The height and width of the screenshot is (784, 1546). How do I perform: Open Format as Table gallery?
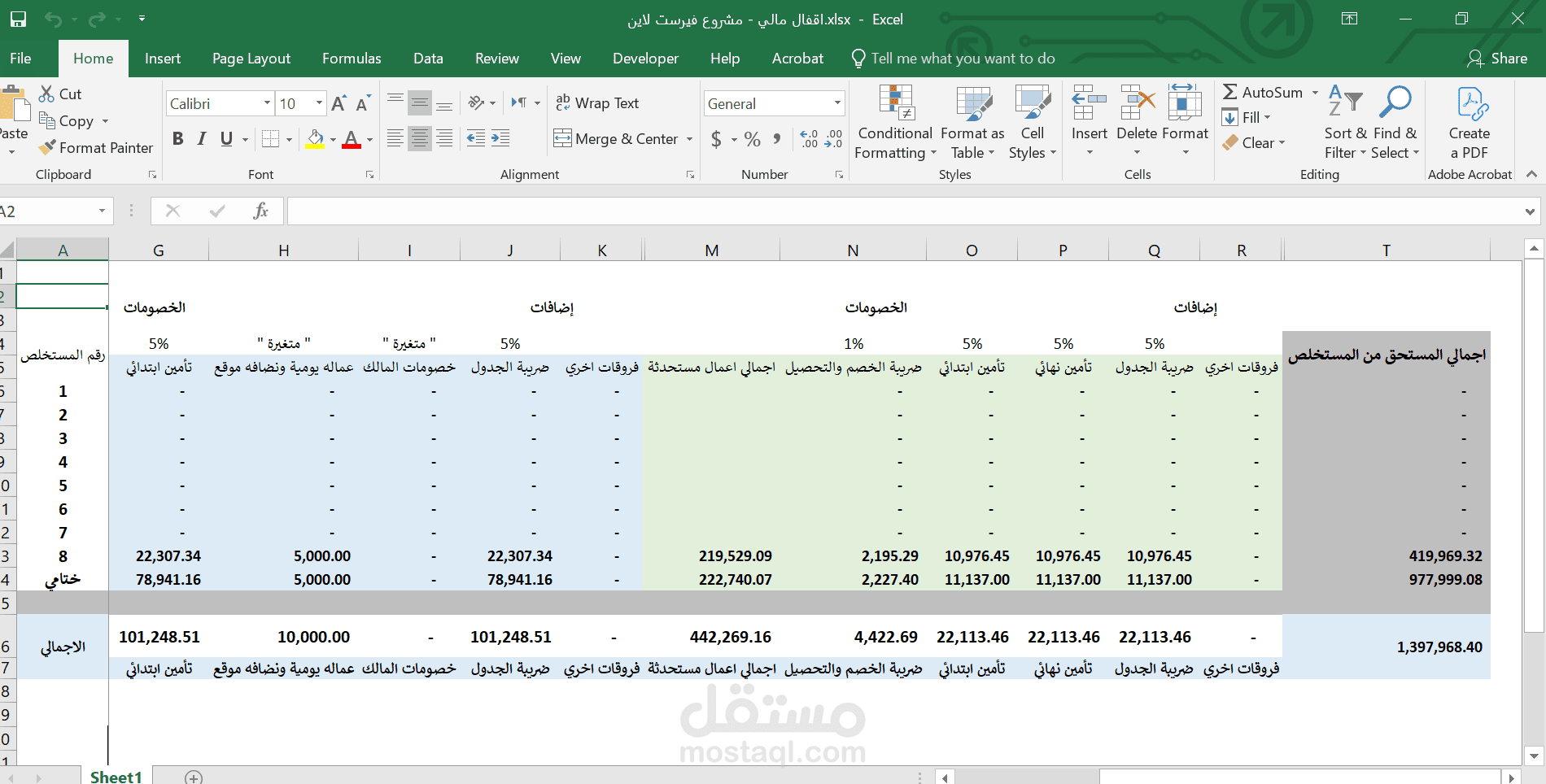coord(972,122)
